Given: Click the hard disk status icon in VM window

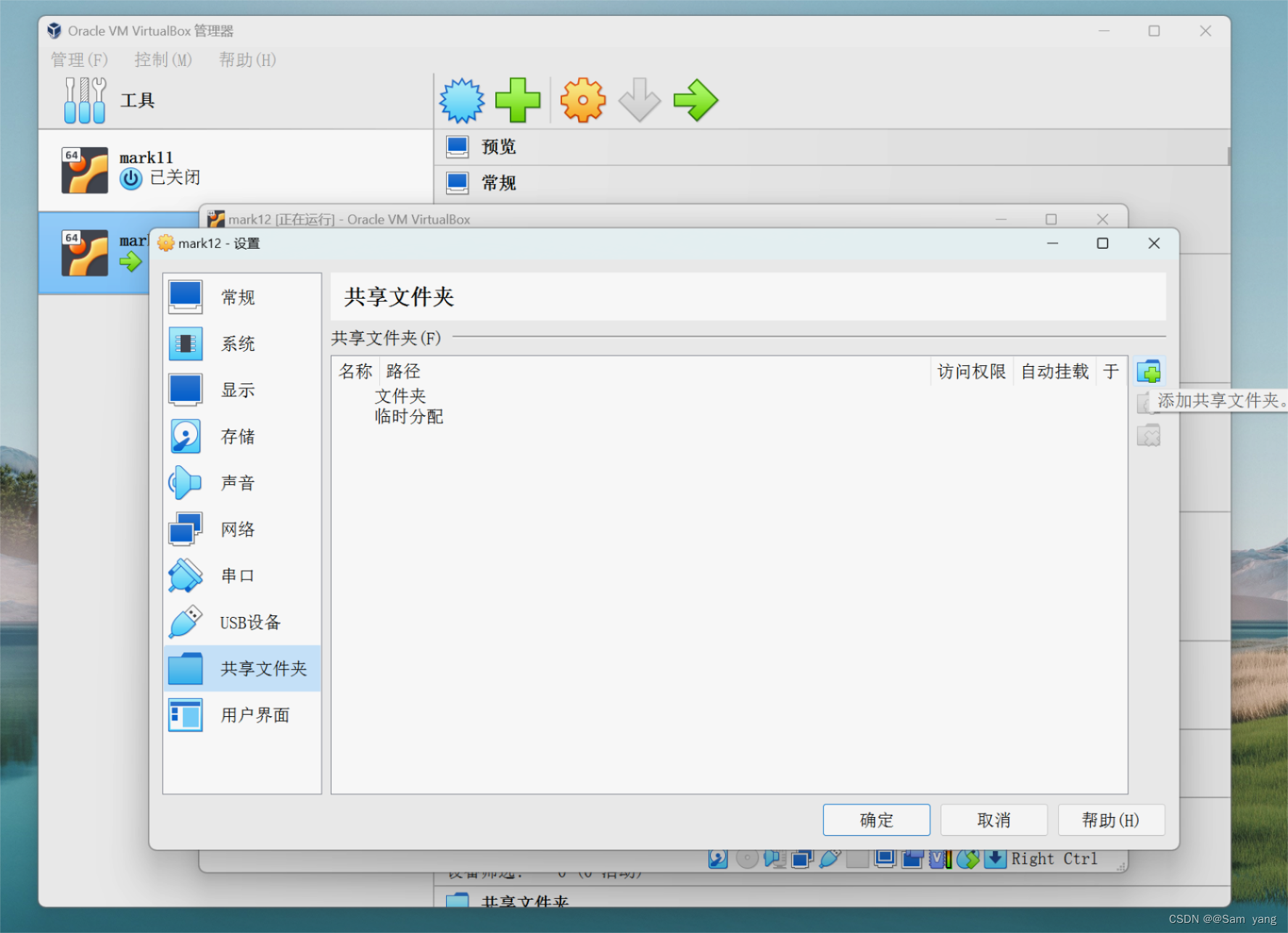Looking at the screenshot, I should click(718, 858).
